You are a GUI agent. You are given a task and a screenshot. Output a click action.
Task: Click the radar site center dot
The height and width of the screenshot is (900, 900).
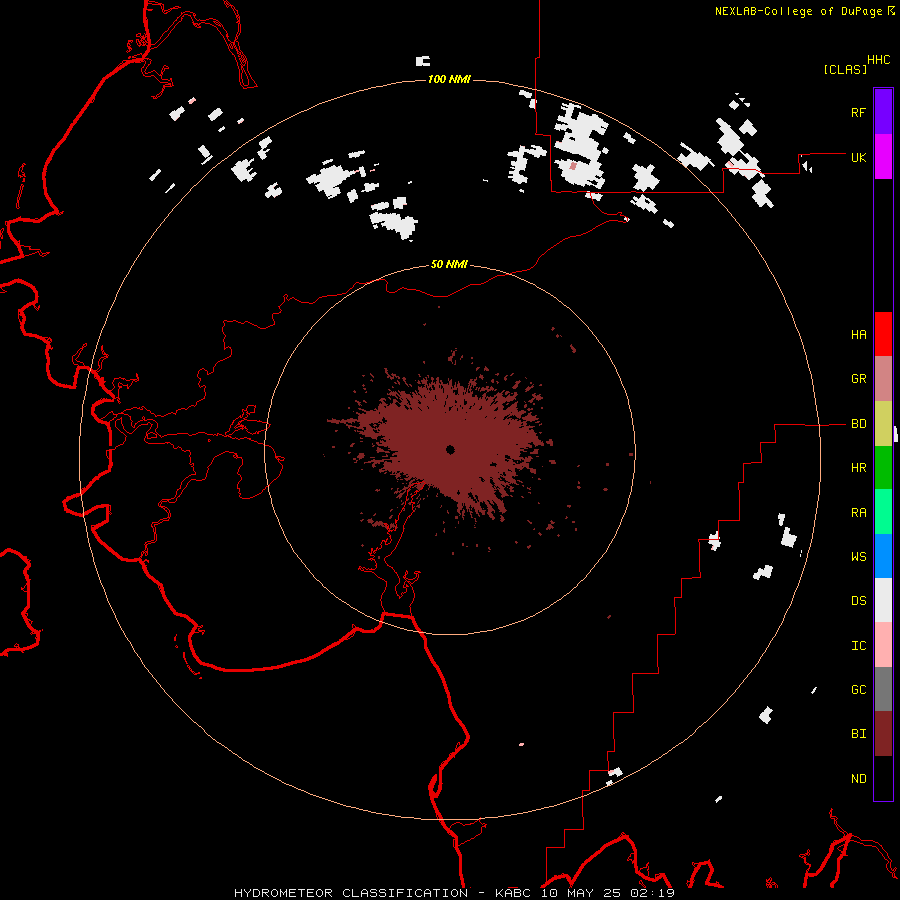[x=450, y=449]
